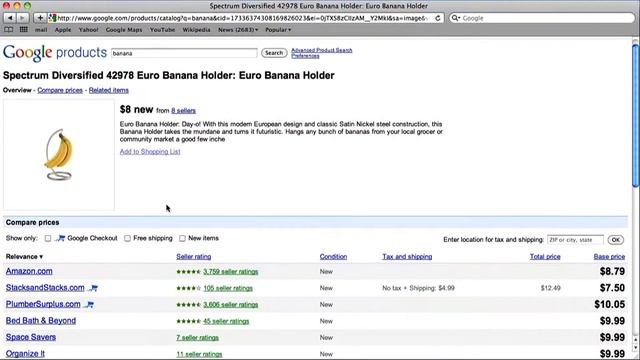Open the 8 sellers link
The width and height of the screenshot is (640, 360).
tap(183, 111)
